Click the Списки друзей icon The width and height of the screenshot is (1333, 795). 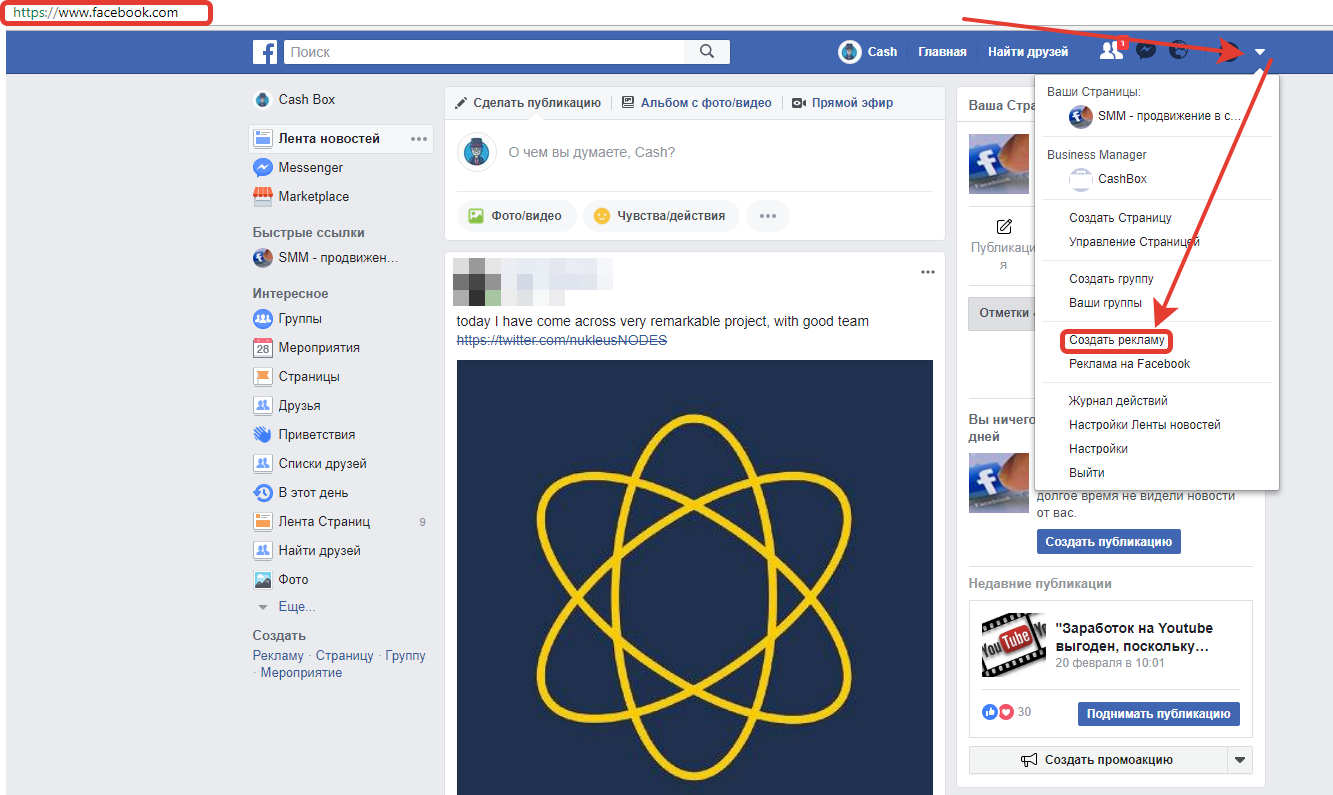pos(263,464)
